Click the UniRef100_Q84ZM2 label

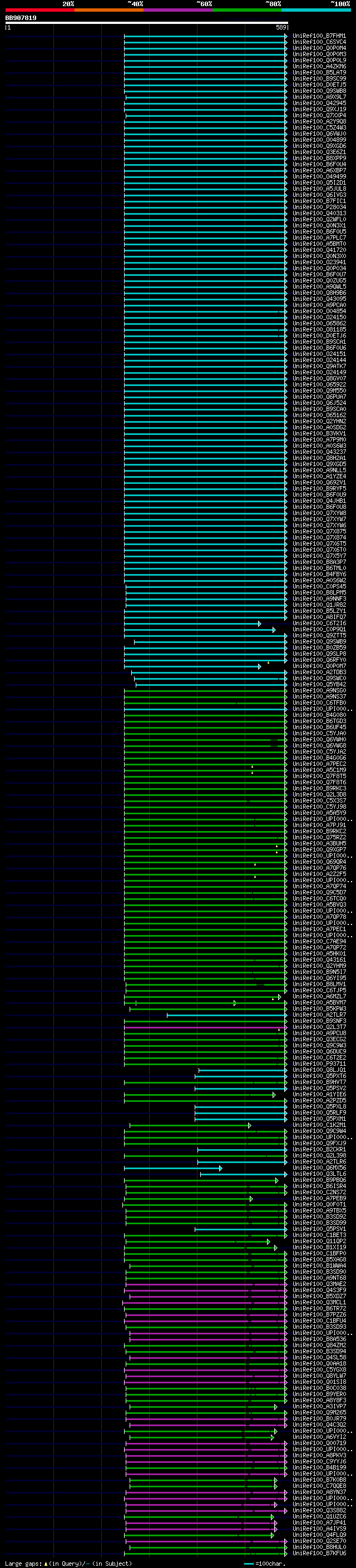click(x=319, y=1345)
